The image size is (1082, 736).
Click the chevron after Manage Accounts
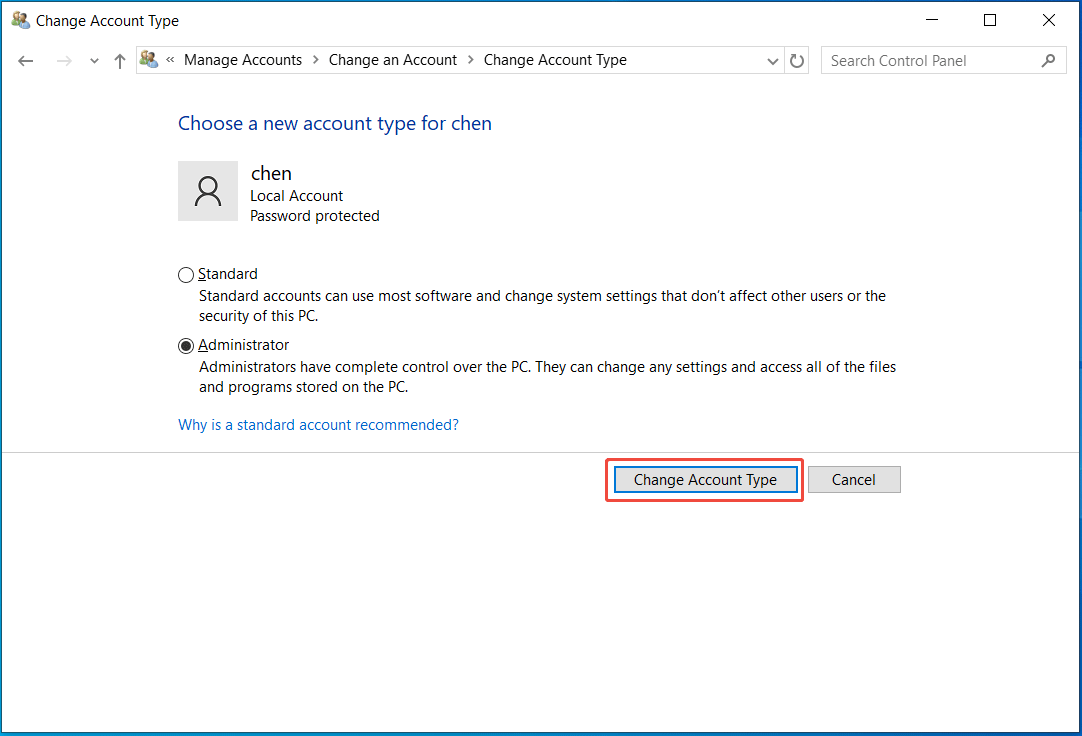click(x=314, y=60)
